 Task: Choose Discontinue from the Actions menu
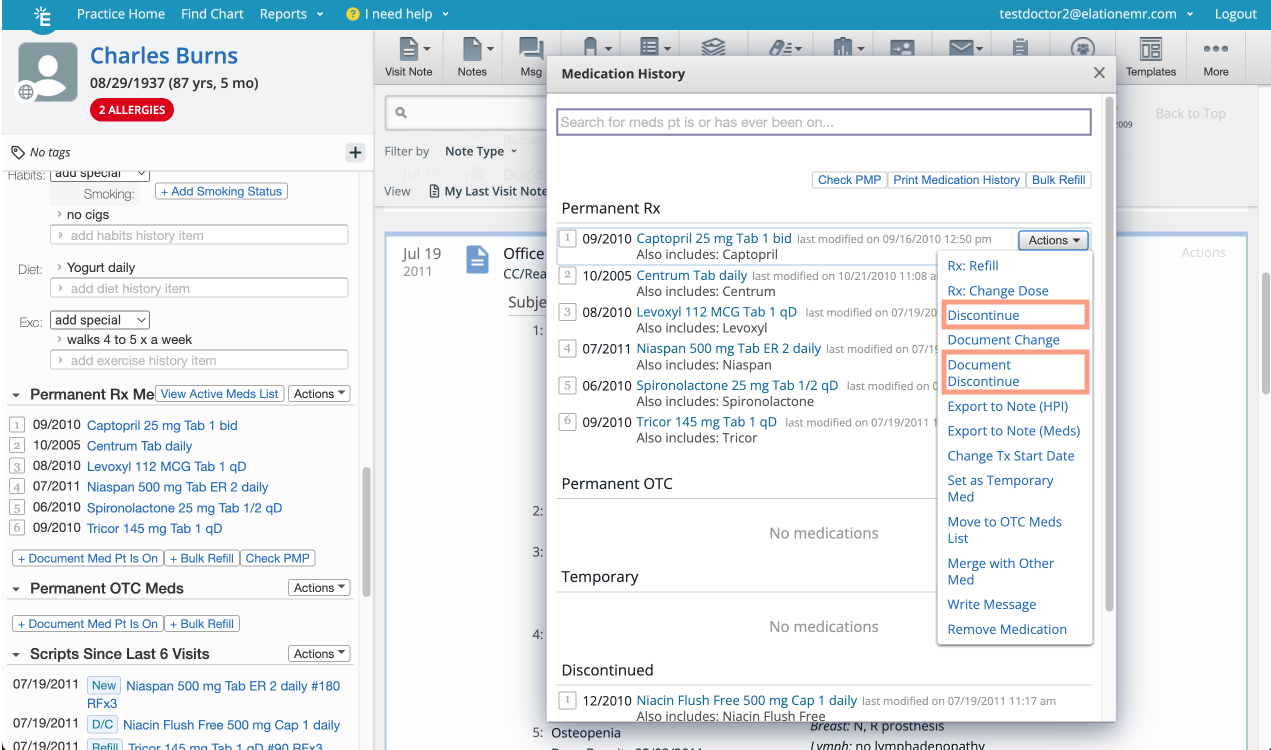click(984, 315)
